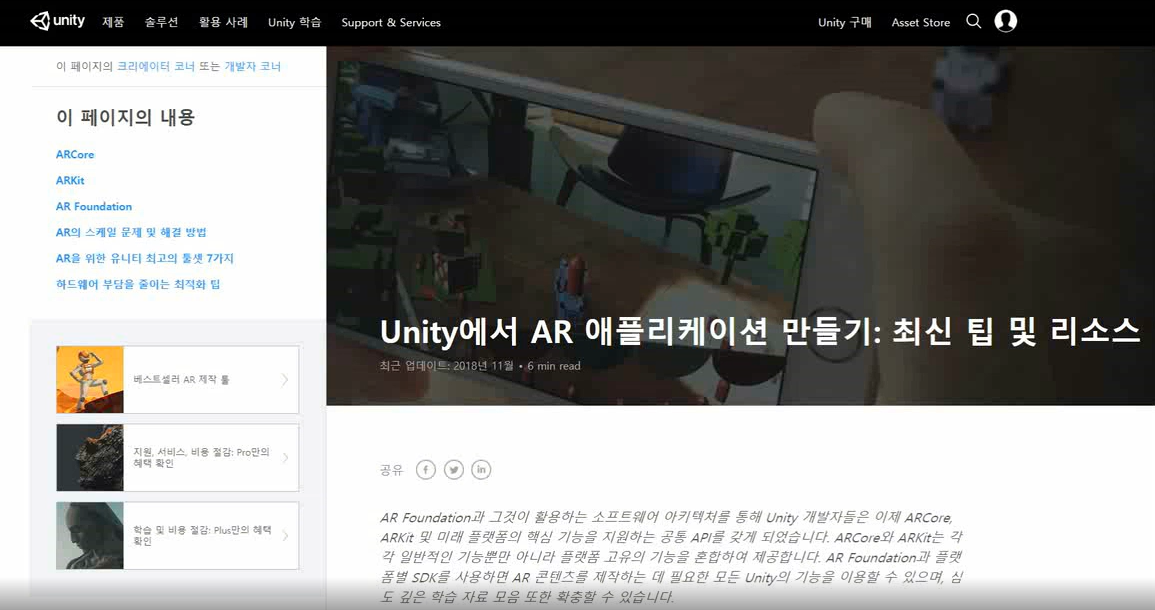Image resolution: width=1155 pixels, height=610 pixels.
Task: Share the article on LinkedIn
Action: 481,469
